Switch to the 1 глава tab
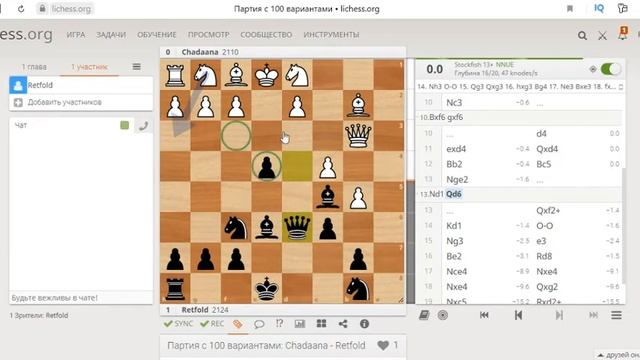 [34, 67]
